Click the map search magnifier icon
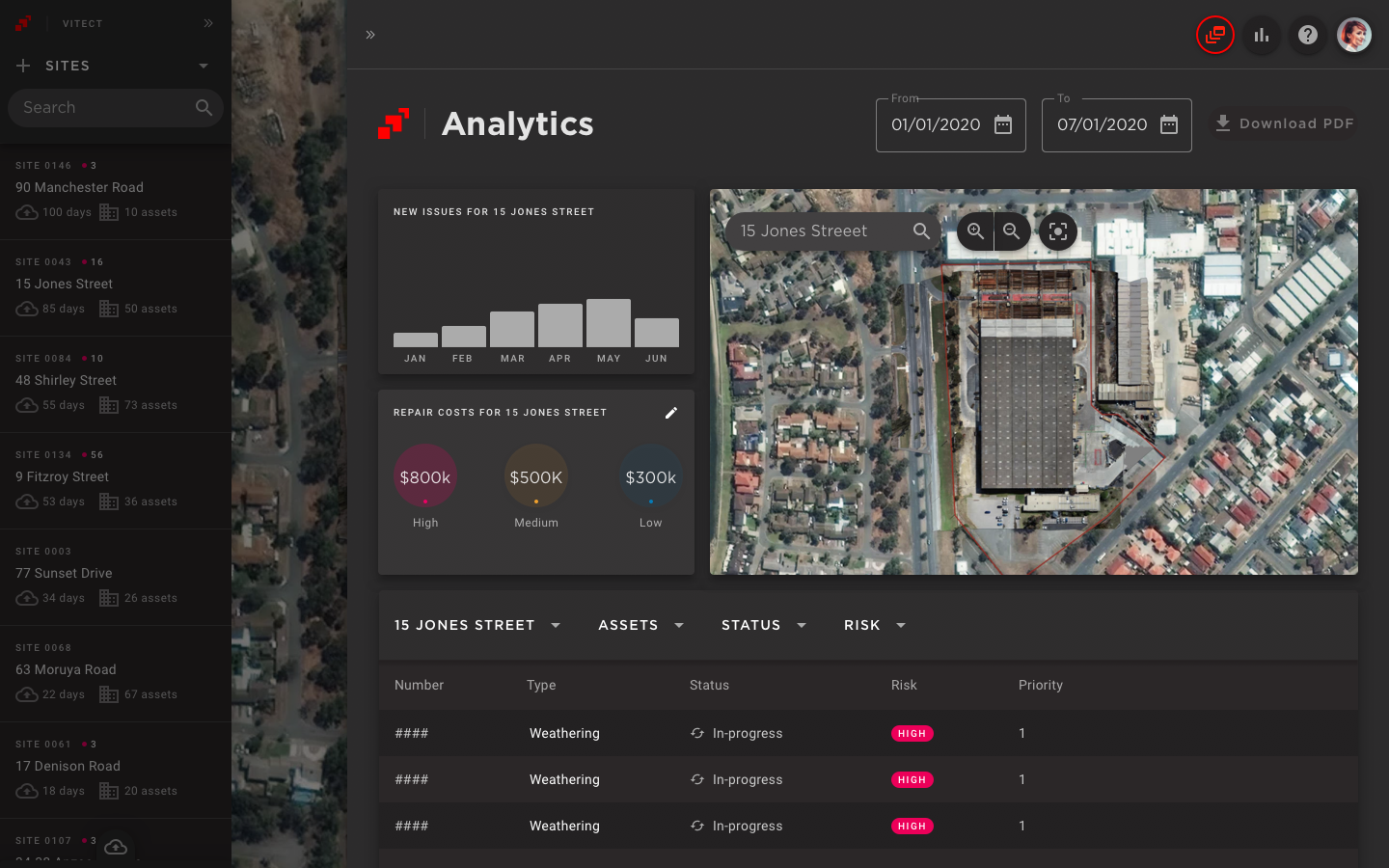Image resolution: width=1389 pixels, height=868 pixels. click(x=921, y=231)
